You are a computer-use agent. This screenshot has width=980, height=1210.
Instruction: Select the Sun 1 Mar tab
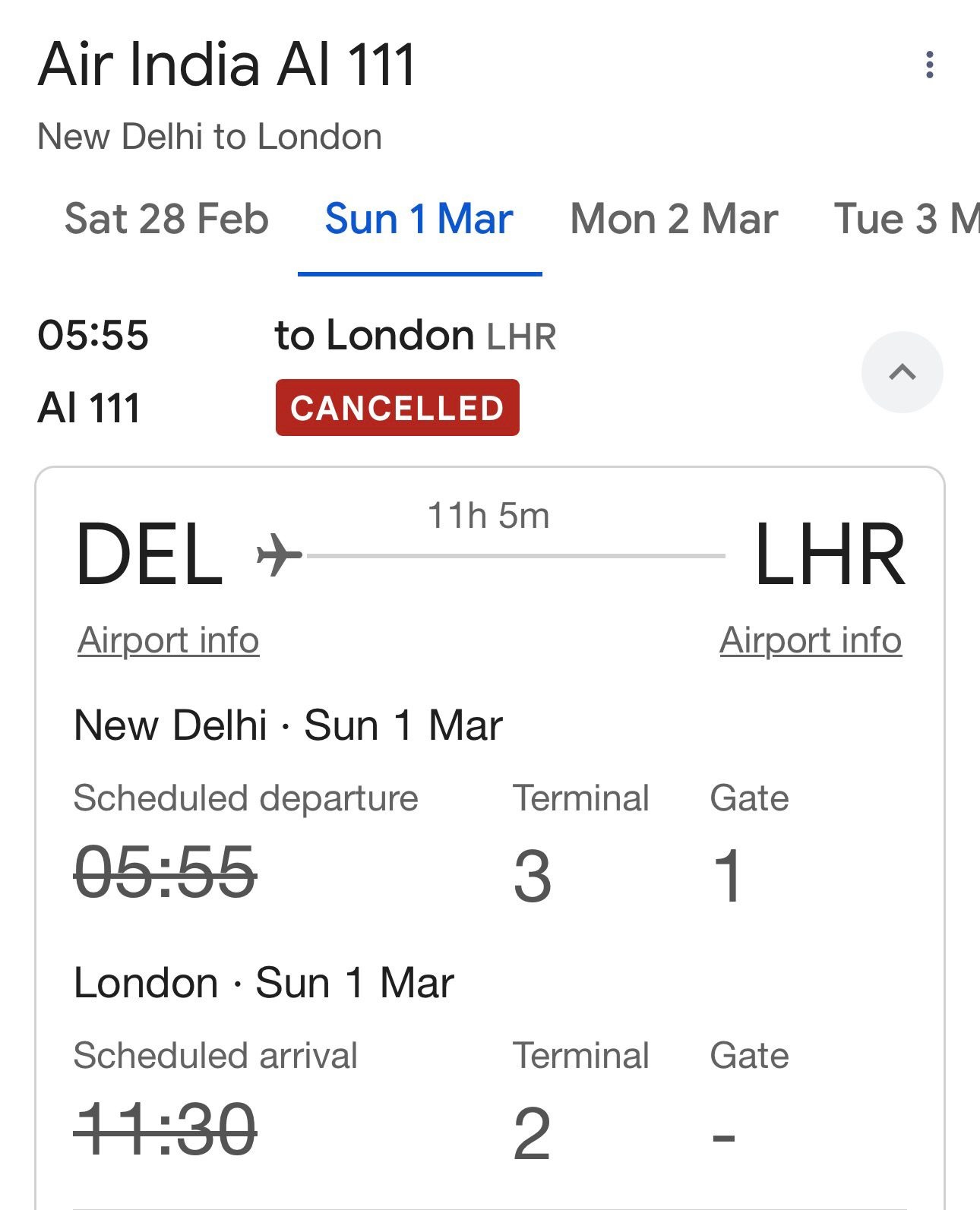tap(419, 220)
